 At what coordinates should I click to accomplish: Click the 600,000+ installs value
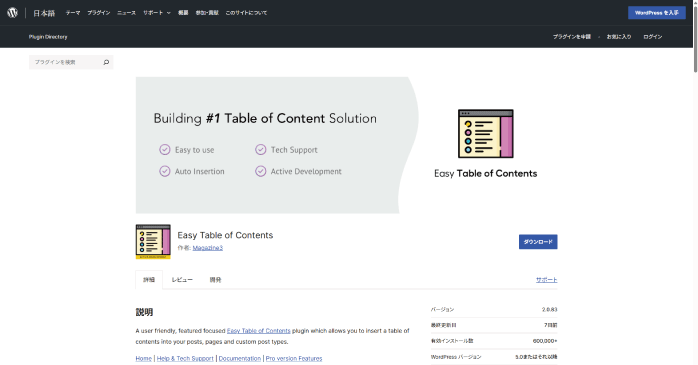545,341
